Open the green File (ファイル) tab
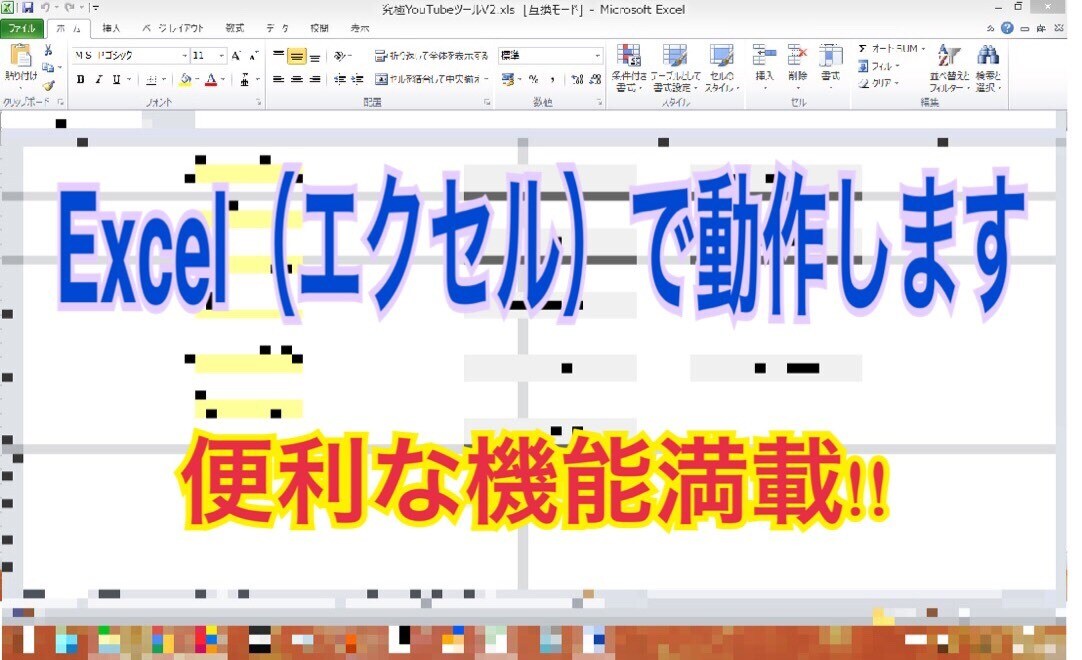Viewport: 1082px width, 660px height. tap(22, 28)
